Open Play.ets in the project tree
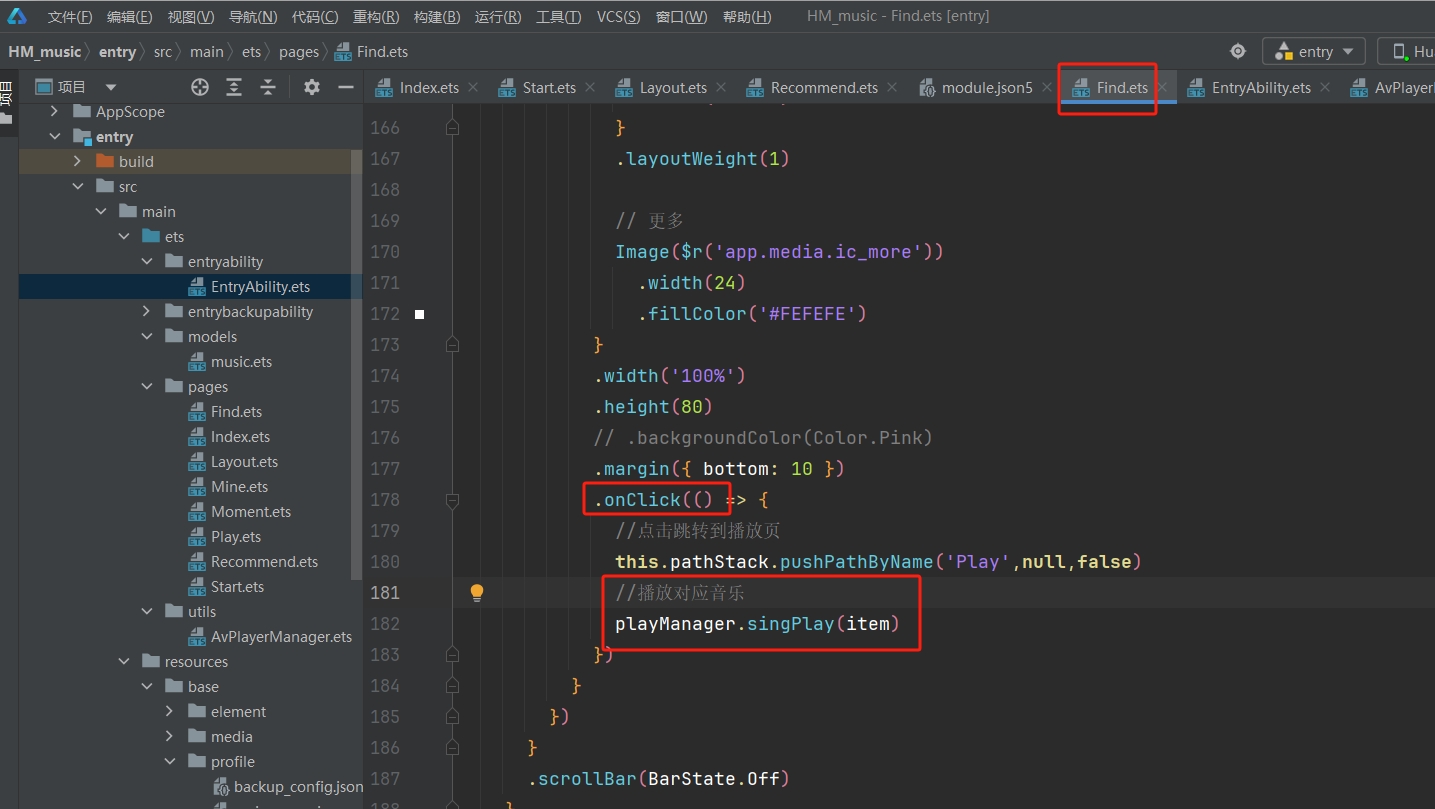 tap(235, 537)
